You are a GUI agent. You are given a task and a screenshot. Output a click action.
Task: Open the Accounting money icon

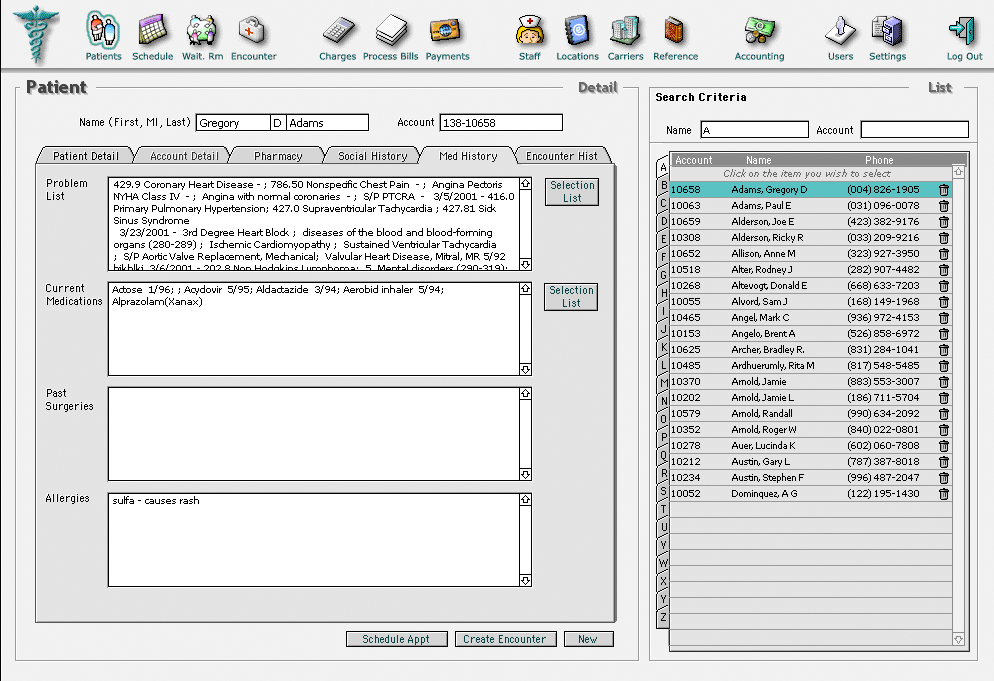click(759, 30)
